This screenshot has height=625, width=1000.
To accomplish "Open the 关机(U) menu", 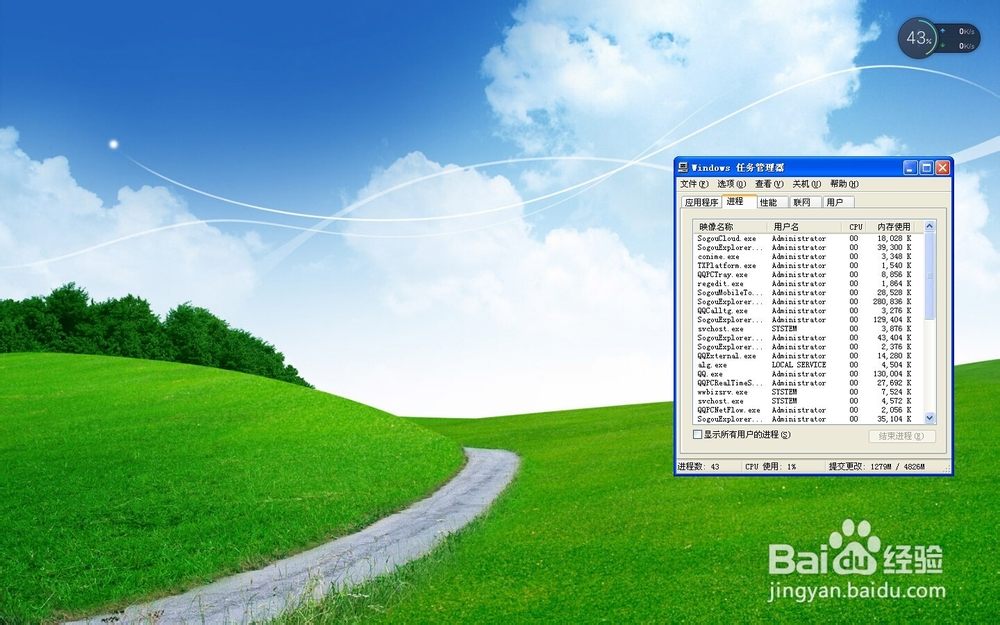I will point(806,184).
